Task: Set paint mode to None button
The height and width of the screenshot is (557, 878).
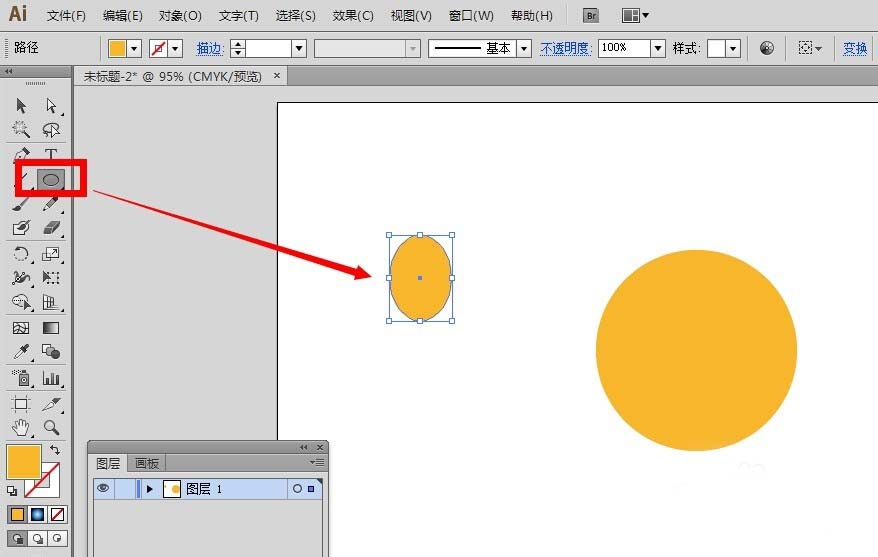Action: pyautogui.click(x=57, y=514)
